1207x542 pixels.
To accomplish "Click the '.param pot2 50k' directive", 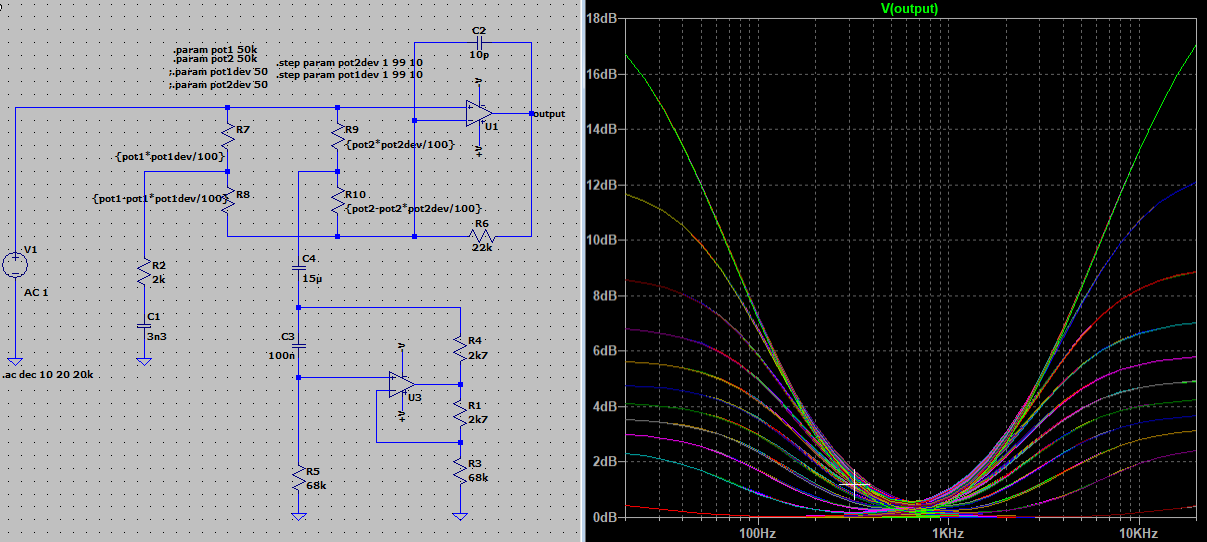I will 216,59.
